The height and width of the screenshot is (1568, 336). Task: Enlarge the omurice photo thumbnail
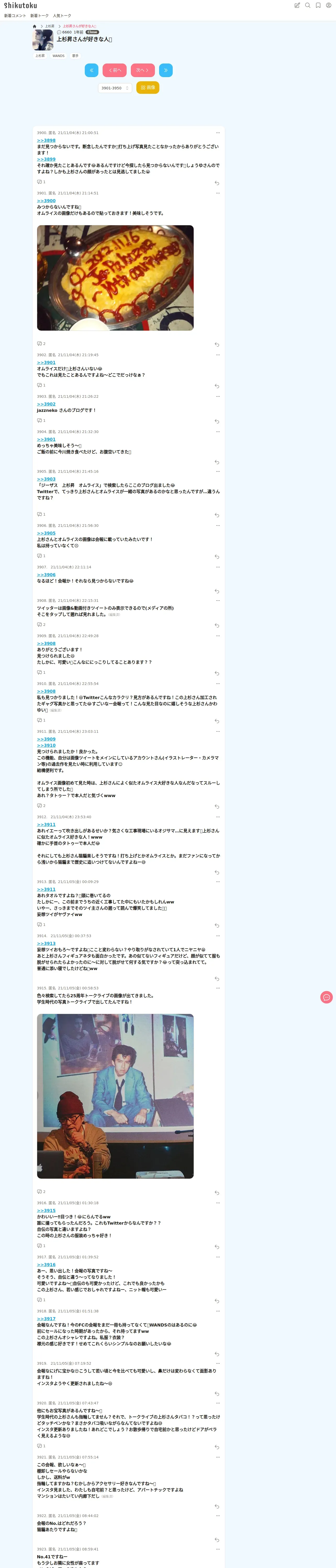pos(115,278)
